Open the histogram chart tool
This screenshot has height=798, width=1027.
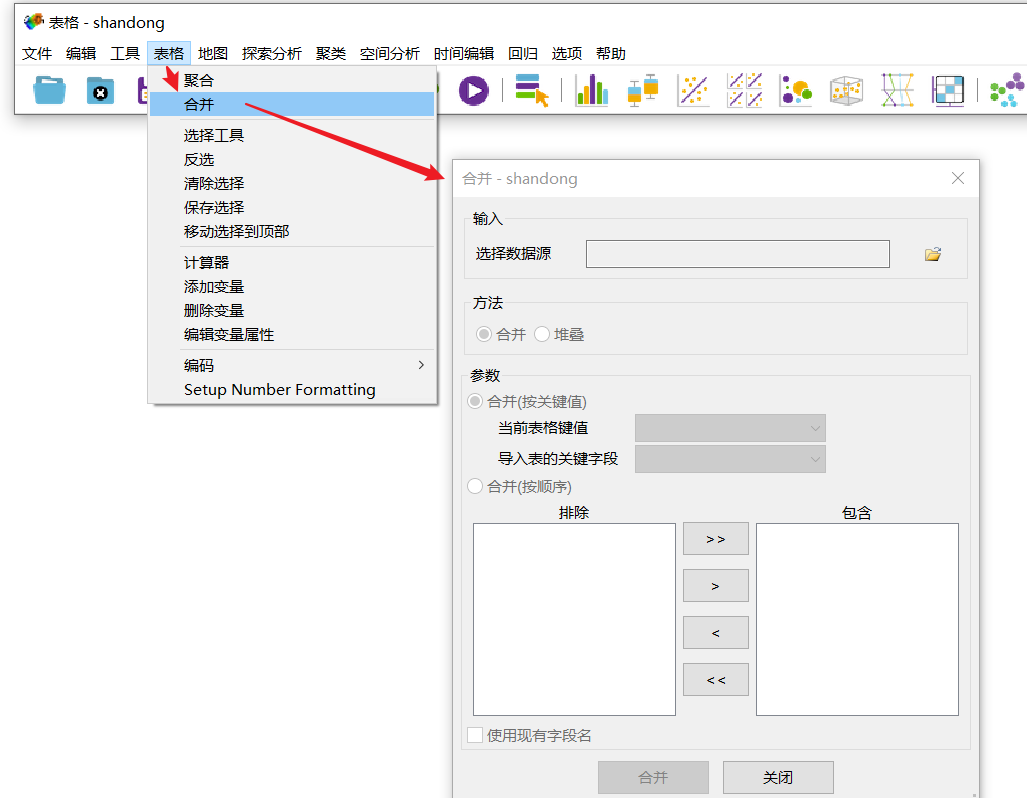[x=592, y=90]
